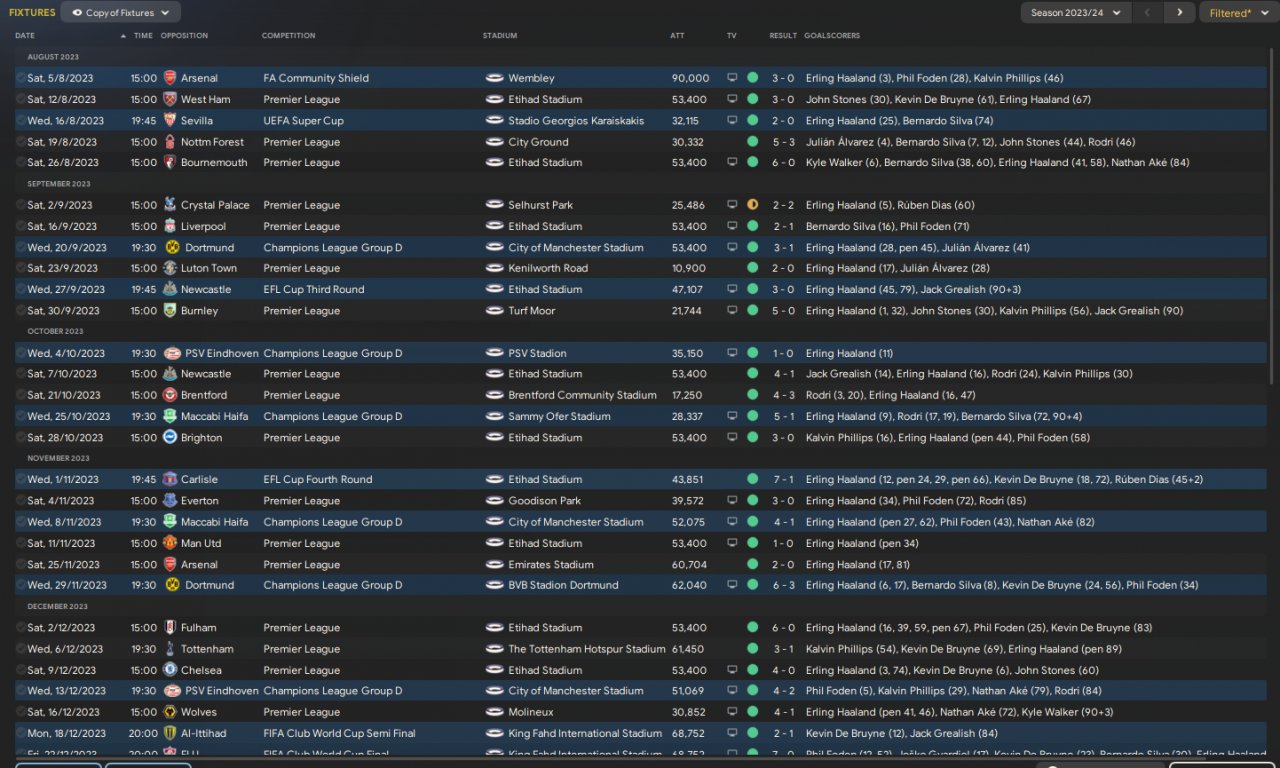This screenshot has width=1280, height=768.
Task: Click the PSV Eindhoven badge in October
Action: 172,353
